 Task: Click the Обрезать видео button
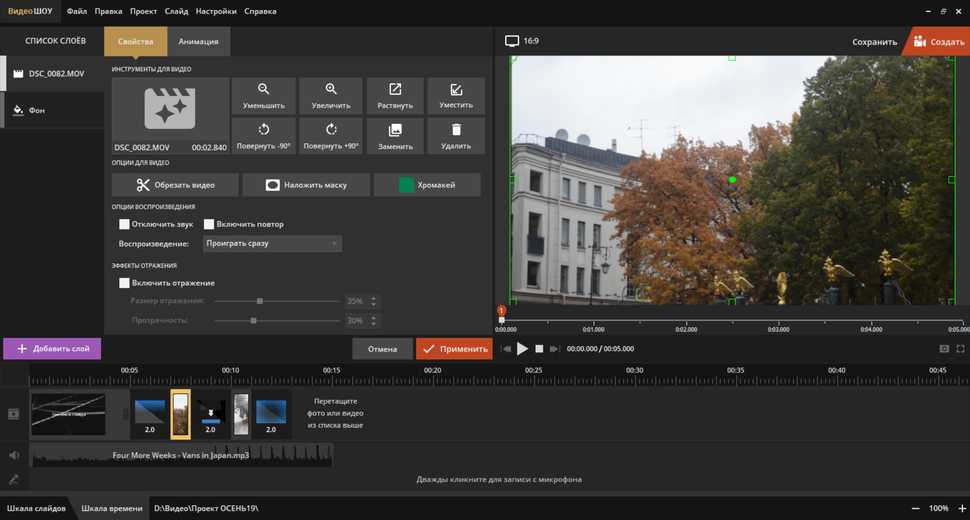pos(176,185)
